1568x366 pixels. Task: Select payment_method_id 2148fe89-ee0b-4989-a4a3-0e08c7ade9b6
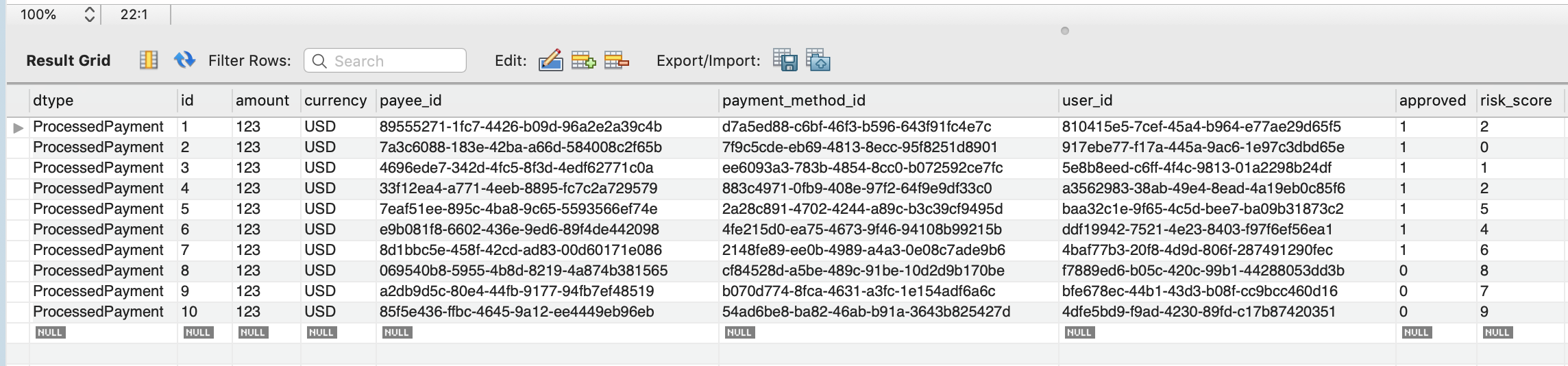[864, 250]
